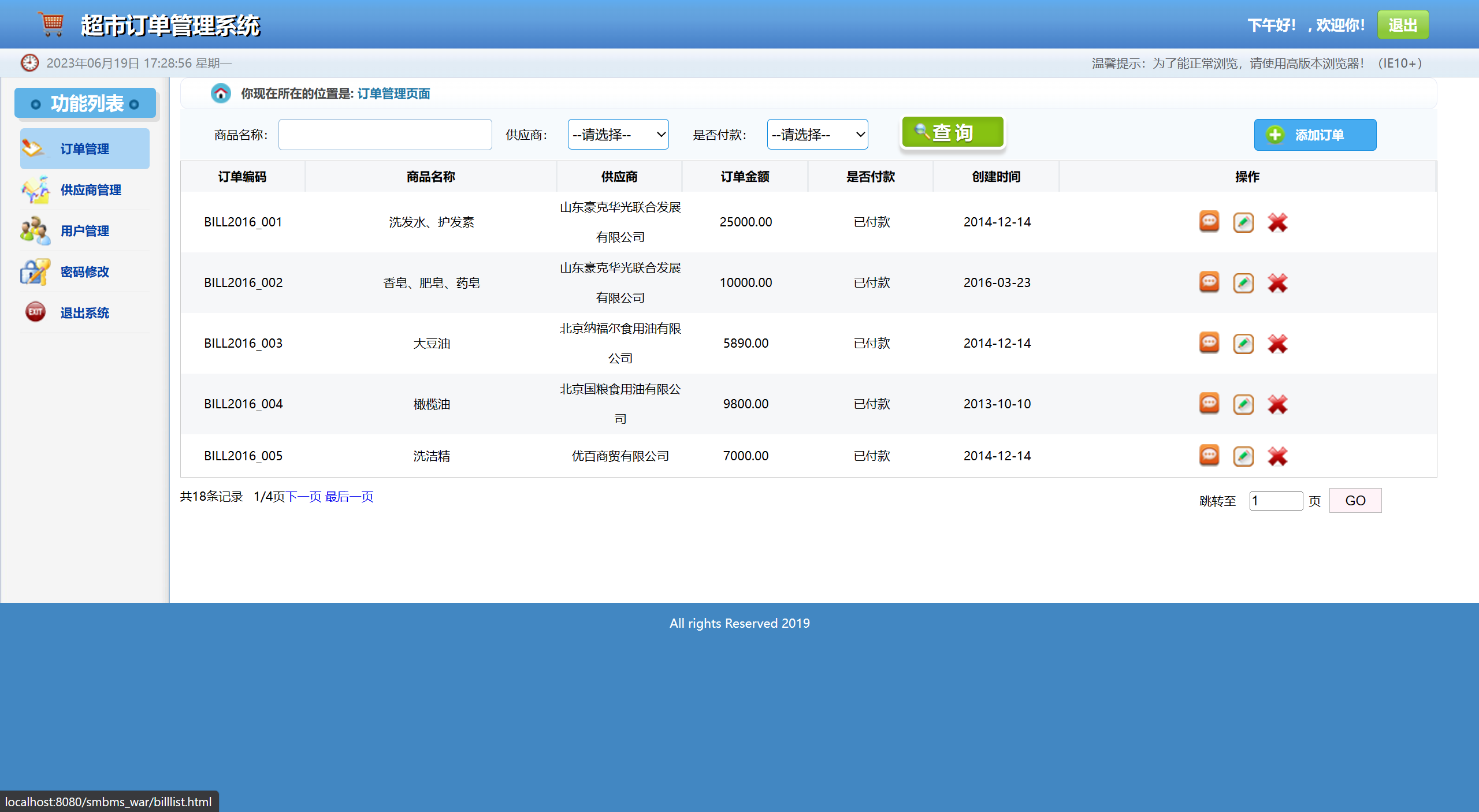Click the 是否付款 column header

pyautogui.click(x=871, y=177)
